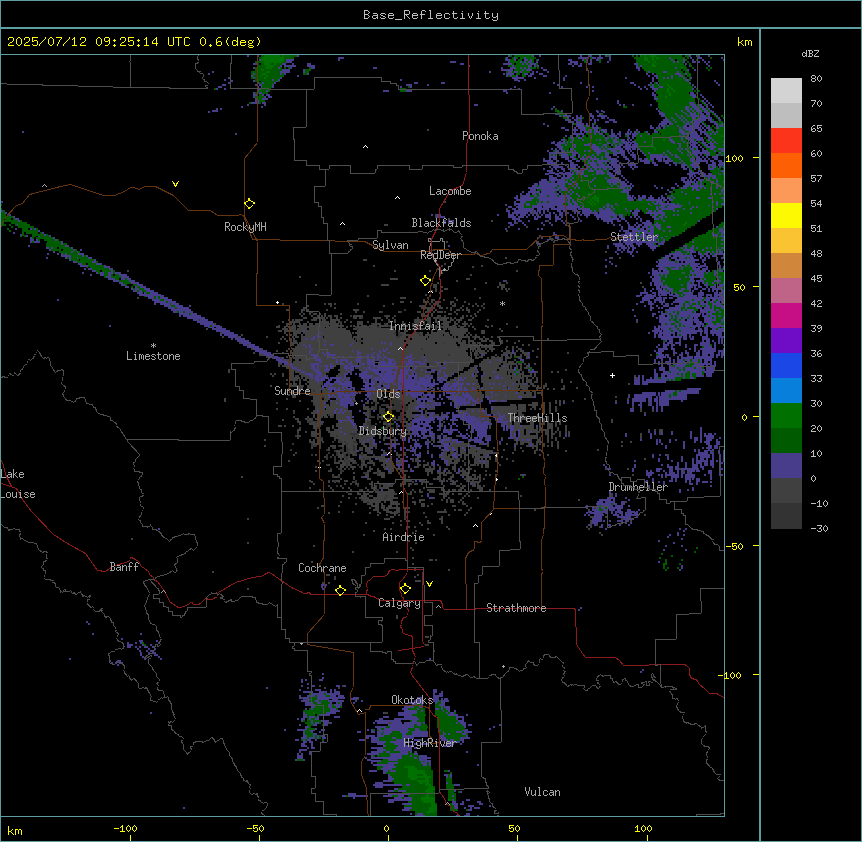Click the Olds town label
The height and width of the screenshot is (842, 862).
[x=388, y=394]
